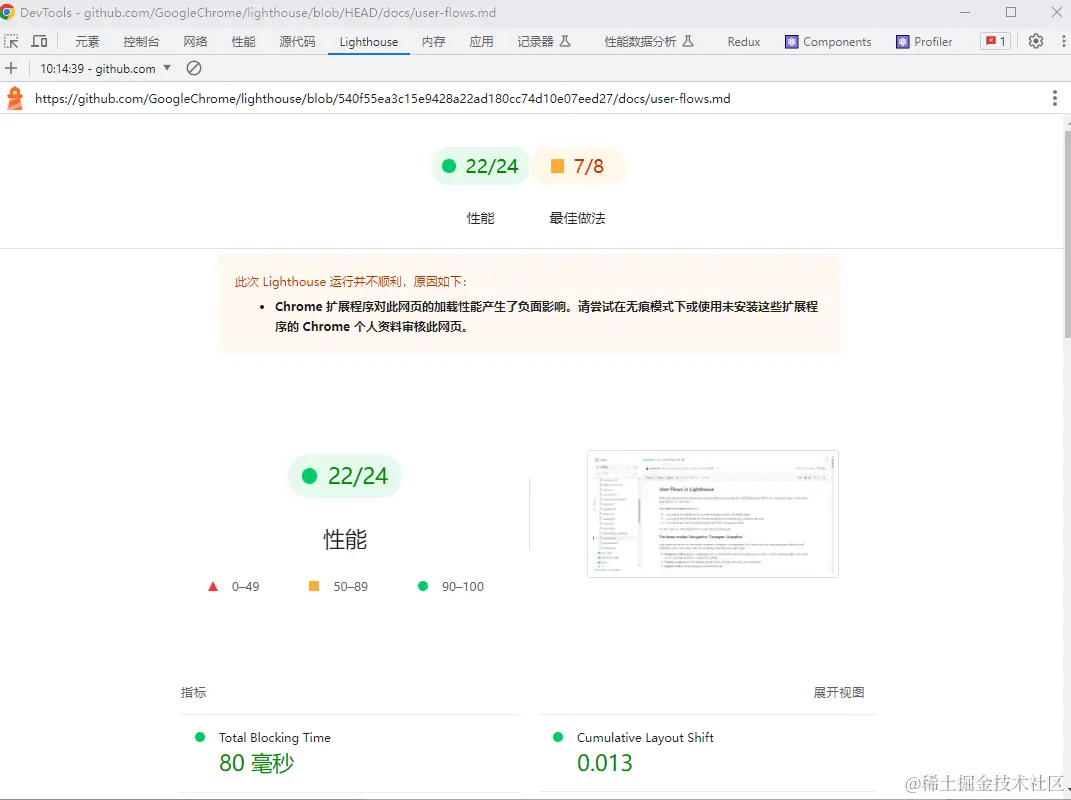Jump to performance via top 22/24 gauge
Image resolution: width=1071 pixels, height=800 pixels.
click(x=480, y=166)
